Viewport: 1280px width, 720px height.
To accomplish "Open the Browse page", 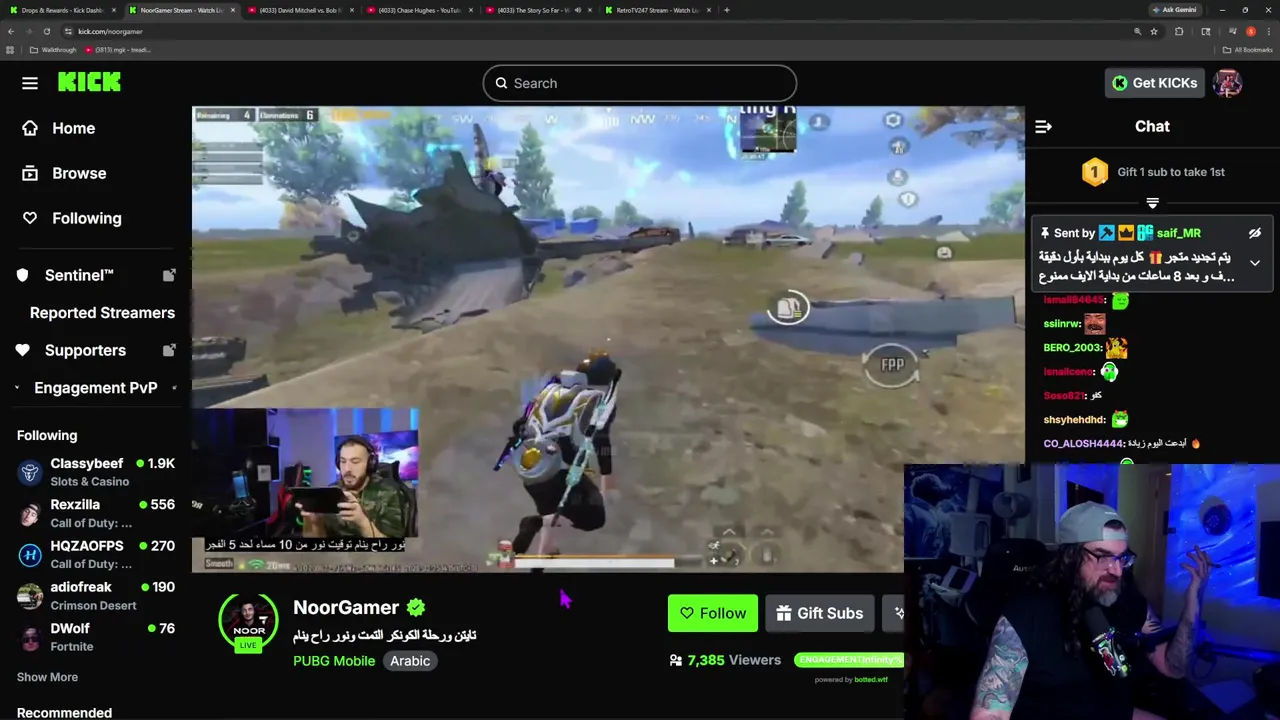I will coord(64,173).
